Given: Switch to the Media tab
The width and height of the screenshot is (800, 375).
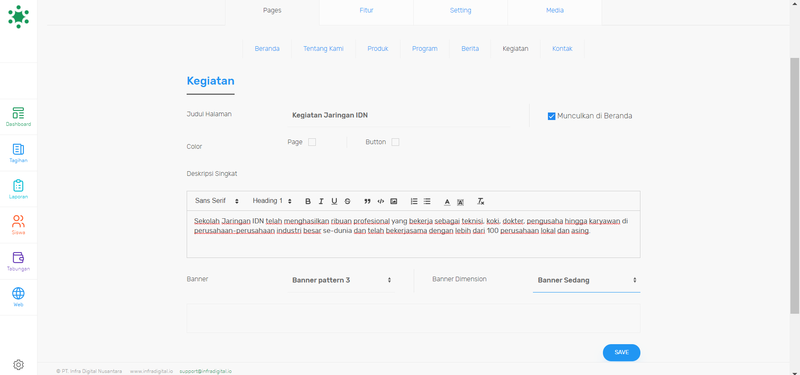Looking at the screenshot, I should tap(555, 11).
